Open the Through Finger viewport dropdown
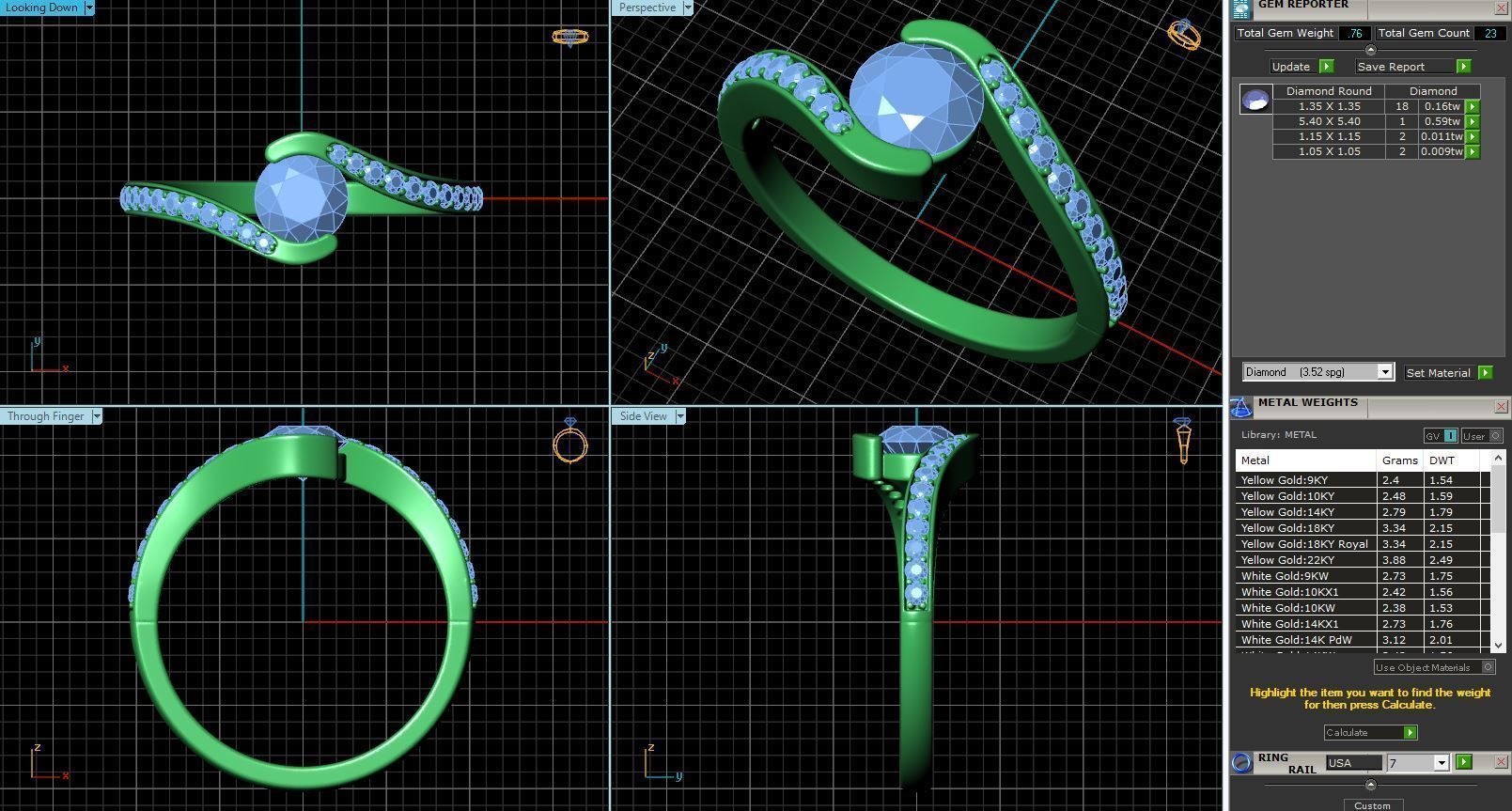The image size is (1512, 811). point(97,416)
